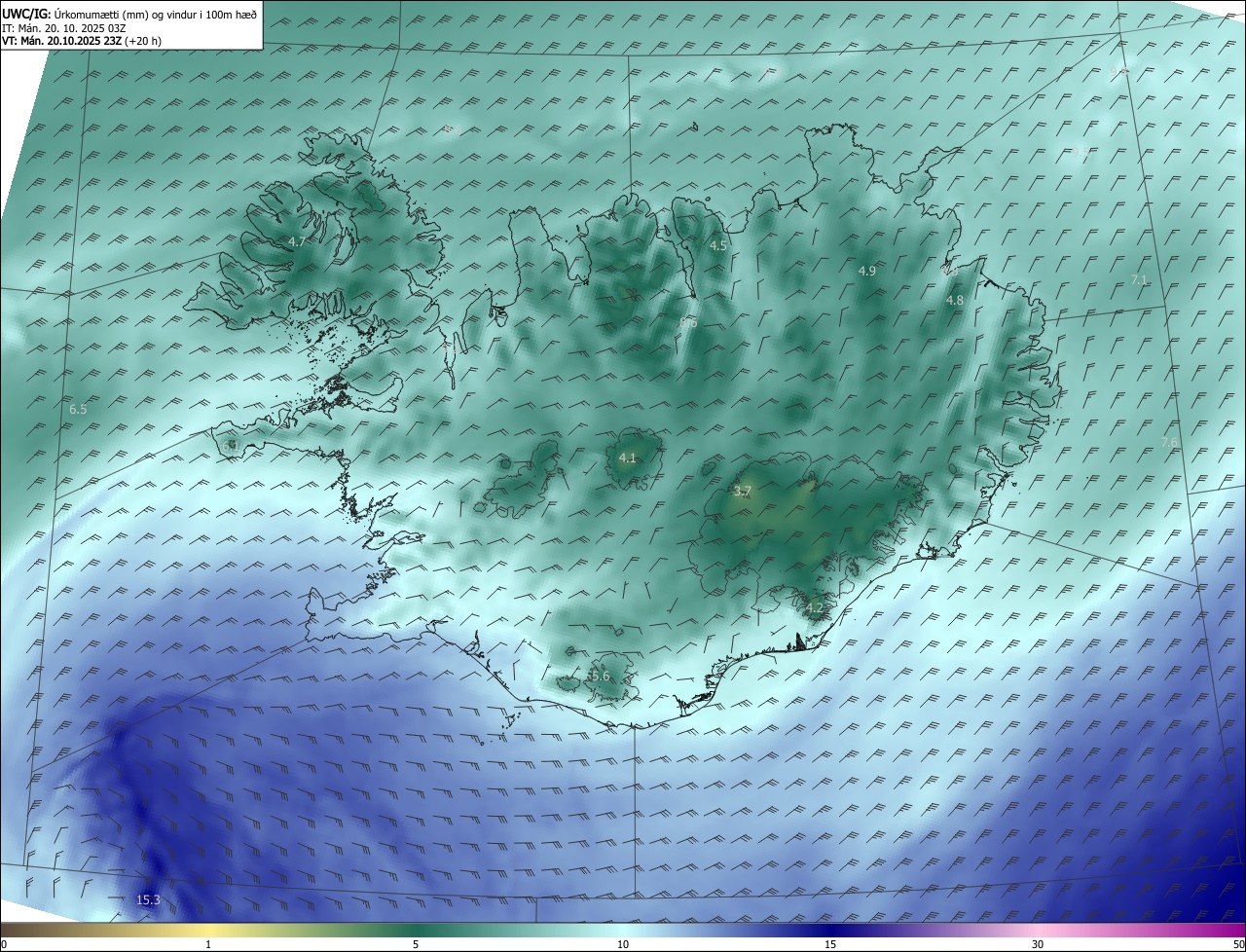Click the '30' label on the color scale
The width and height of the screenshot is (1246, 952).
point(1038,944)
